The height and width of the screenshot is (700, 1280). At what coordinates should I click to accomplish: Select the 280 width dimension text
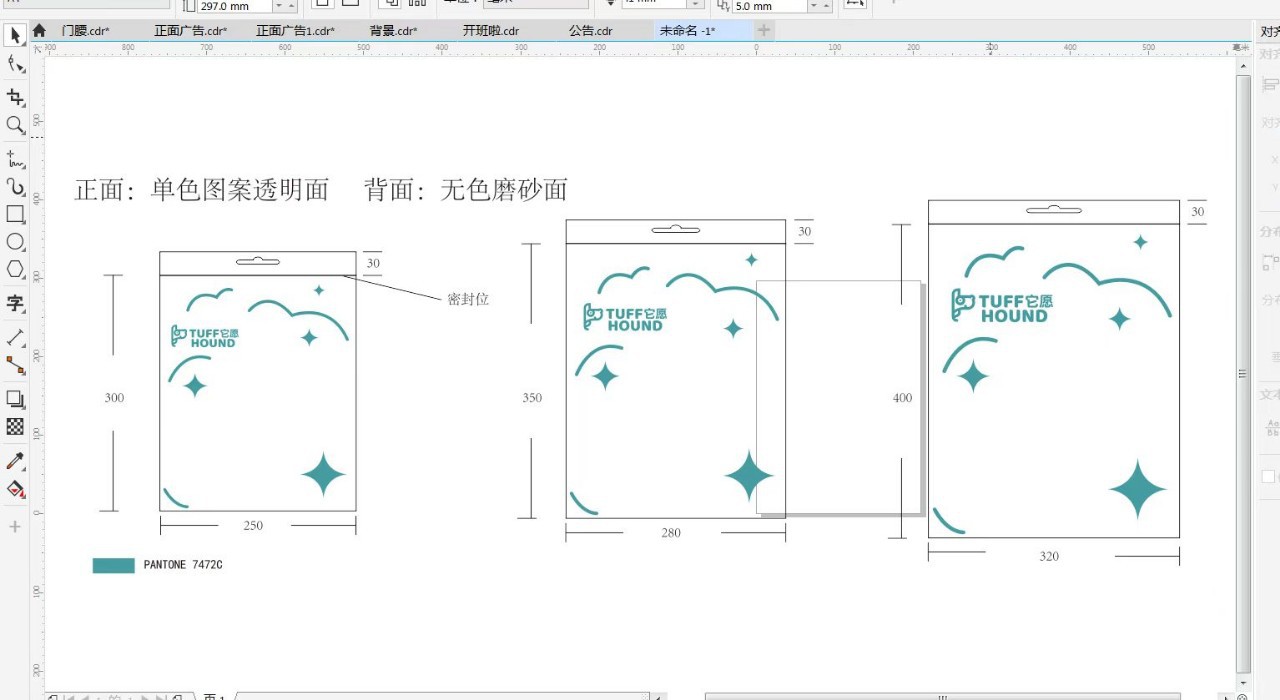point(671,533)
